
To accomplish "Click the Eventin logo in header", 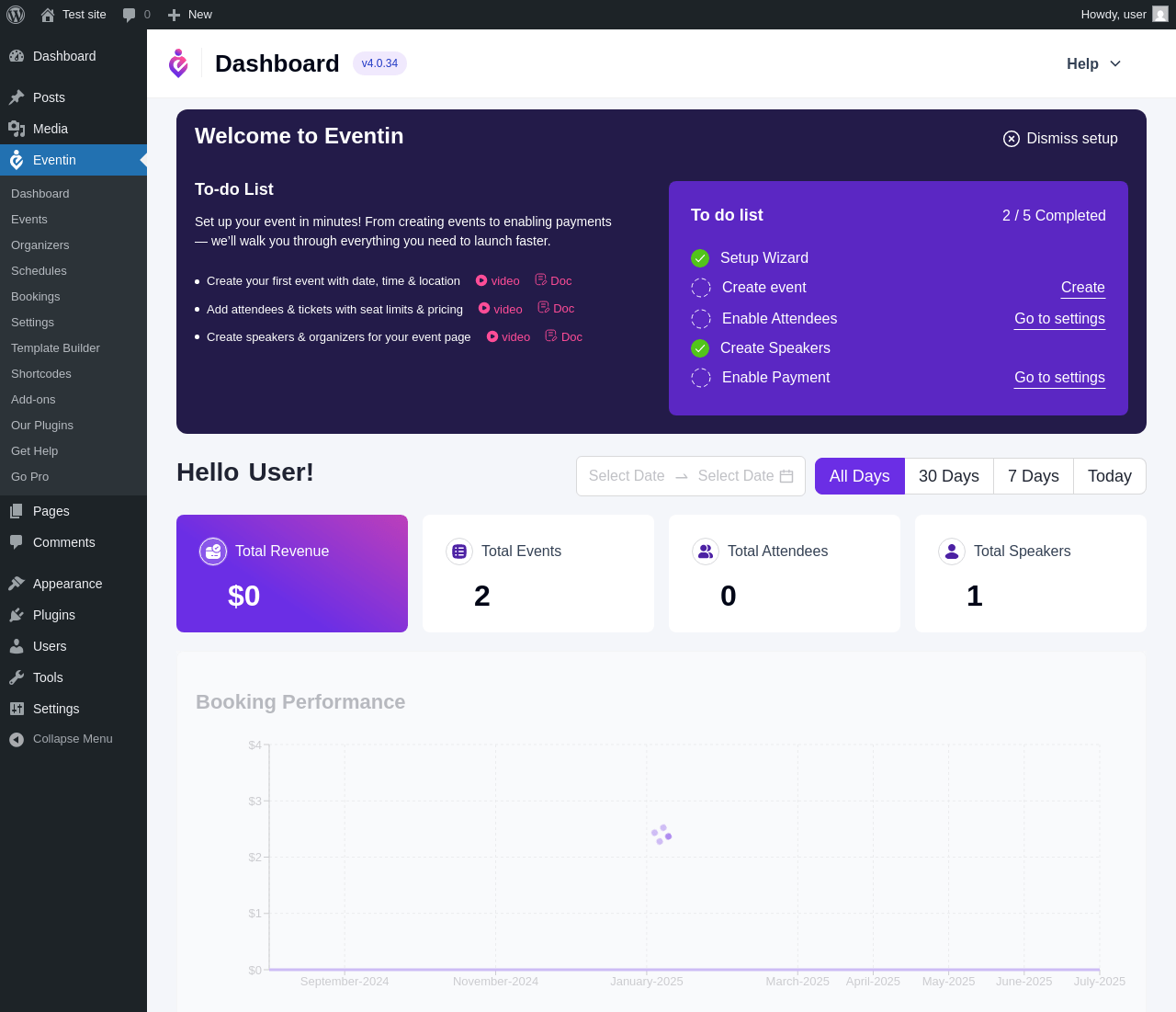I will 178,63.
